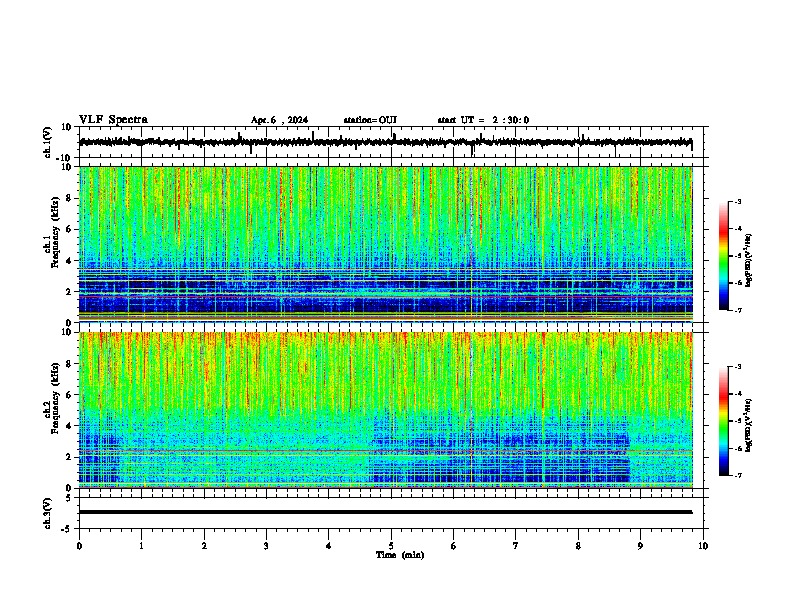The image size is (792, 612).
Task: Click the "ch.3(V)" axis label
Action: [47, 513]
